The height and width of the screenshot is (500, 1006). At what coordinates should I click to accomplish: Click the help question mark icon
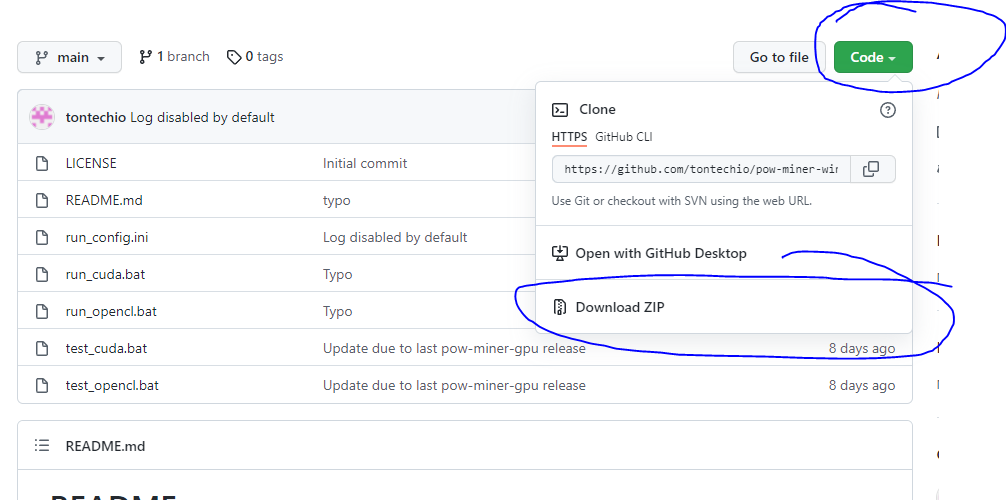click(x=887, y=110)
